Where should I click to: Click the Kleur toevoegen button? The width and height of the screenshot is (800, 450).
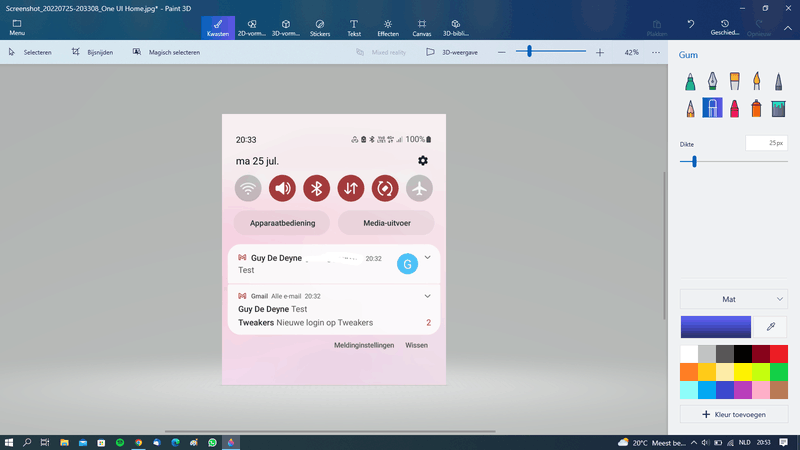734,414
